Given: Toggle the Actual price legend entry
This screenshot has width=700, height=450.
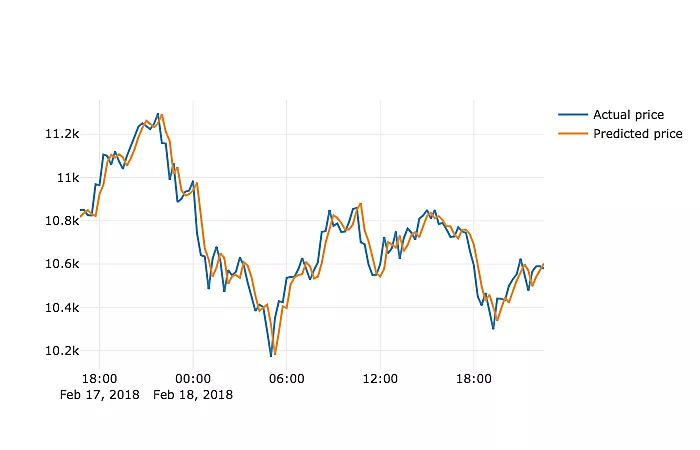Looking at the screenshot, I should click(627, 115).
